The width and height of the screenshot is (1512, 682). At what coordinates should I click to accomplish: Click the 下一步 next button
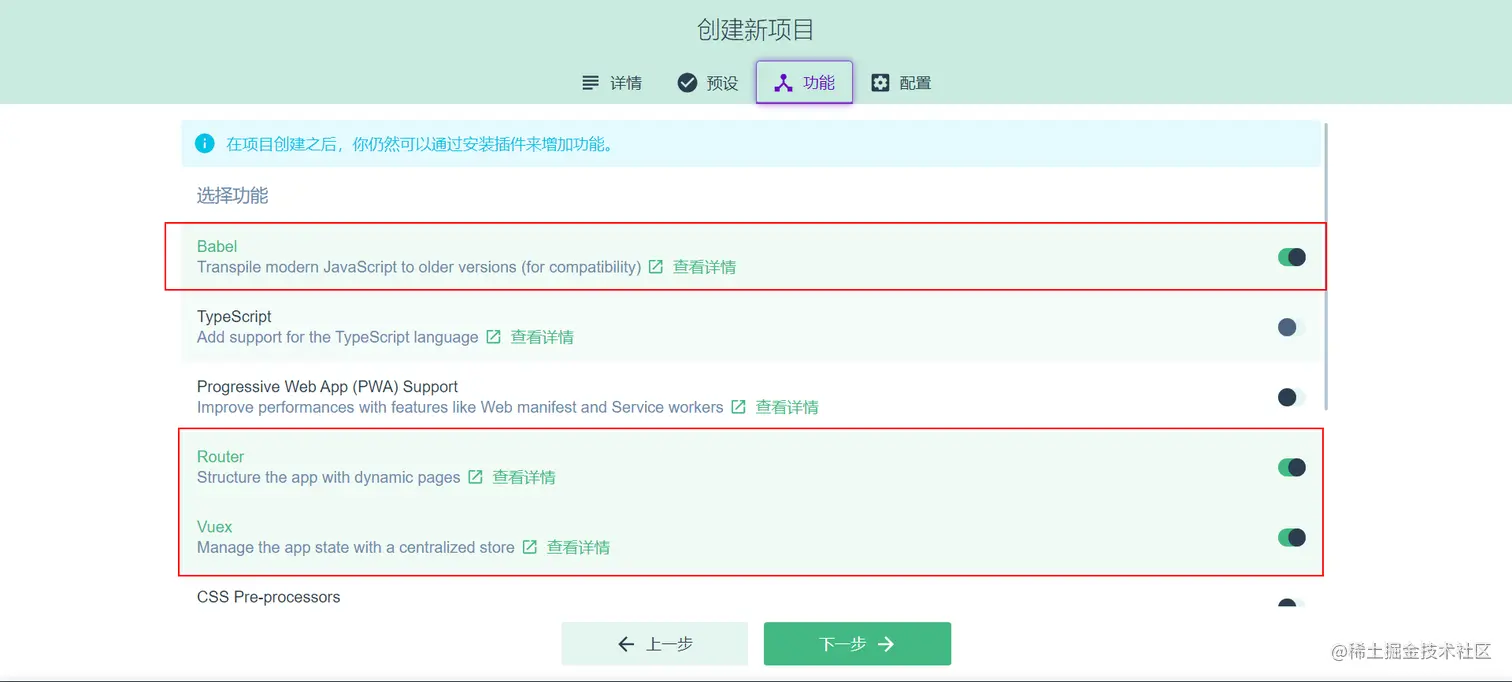coord(857,644)
